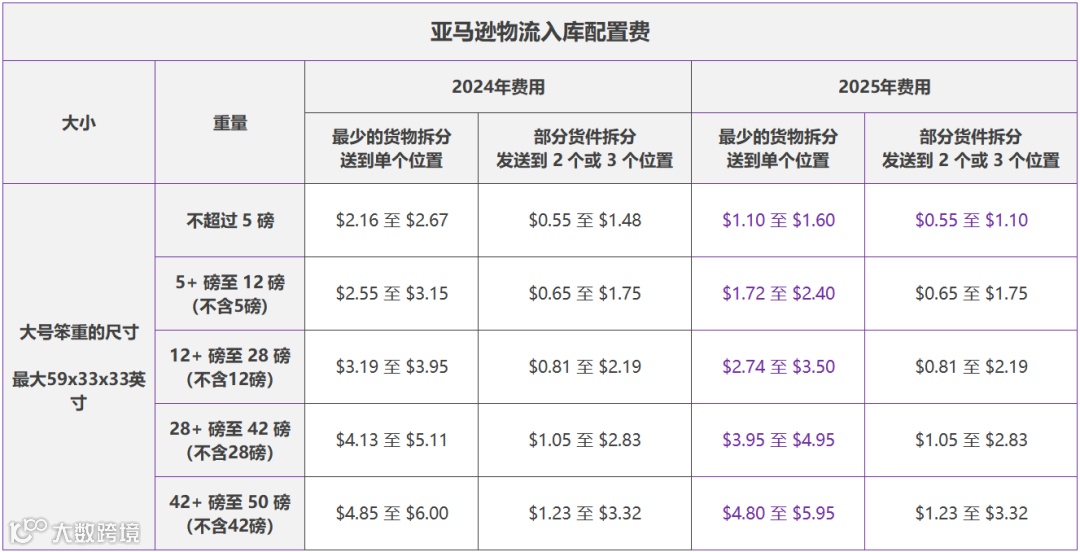Pick '$0.65 至 $1.75' in the 2024 column
This screenshot has width=1080, height=552.
tap(585, 294)
